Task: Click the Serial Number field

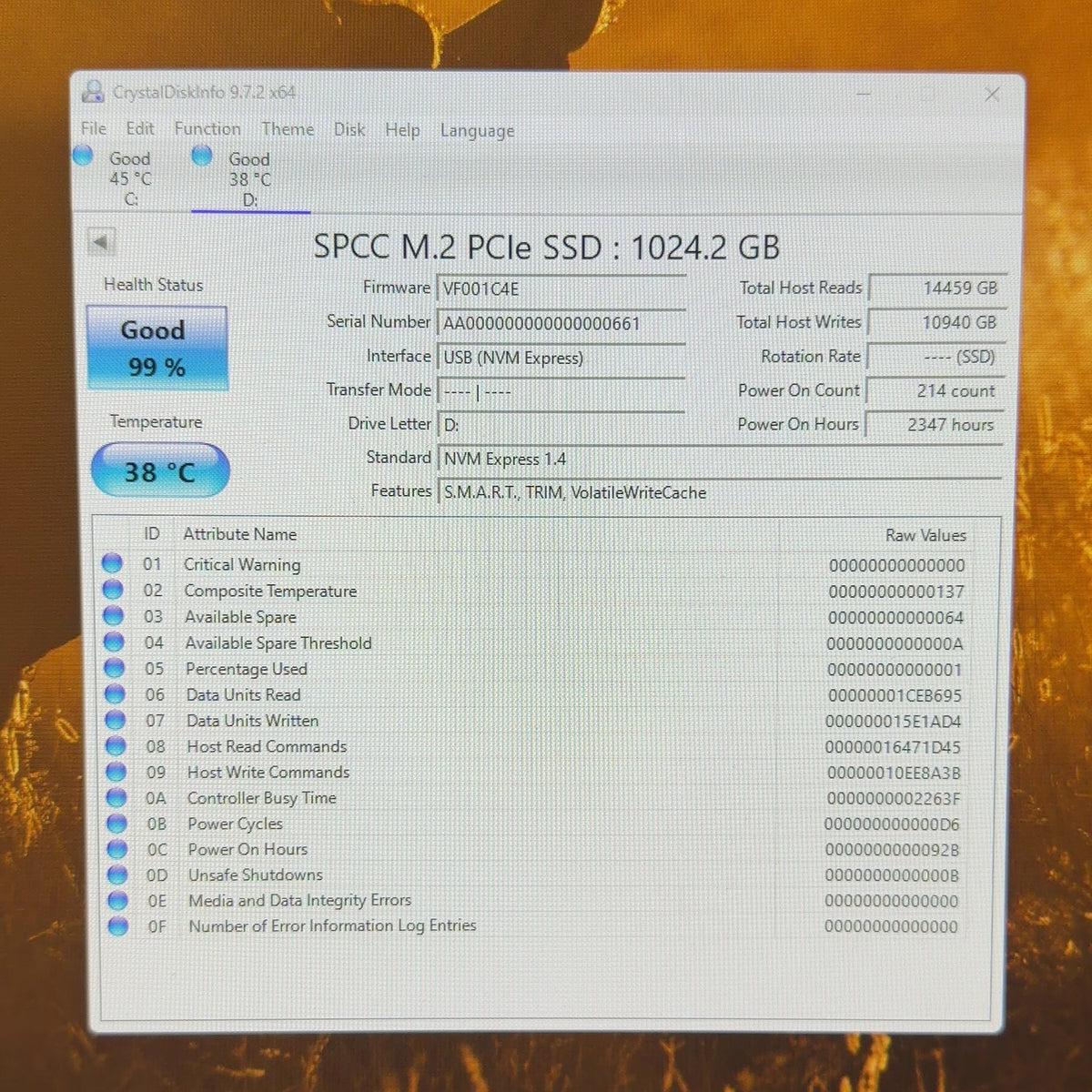Action: click(561, 324)
